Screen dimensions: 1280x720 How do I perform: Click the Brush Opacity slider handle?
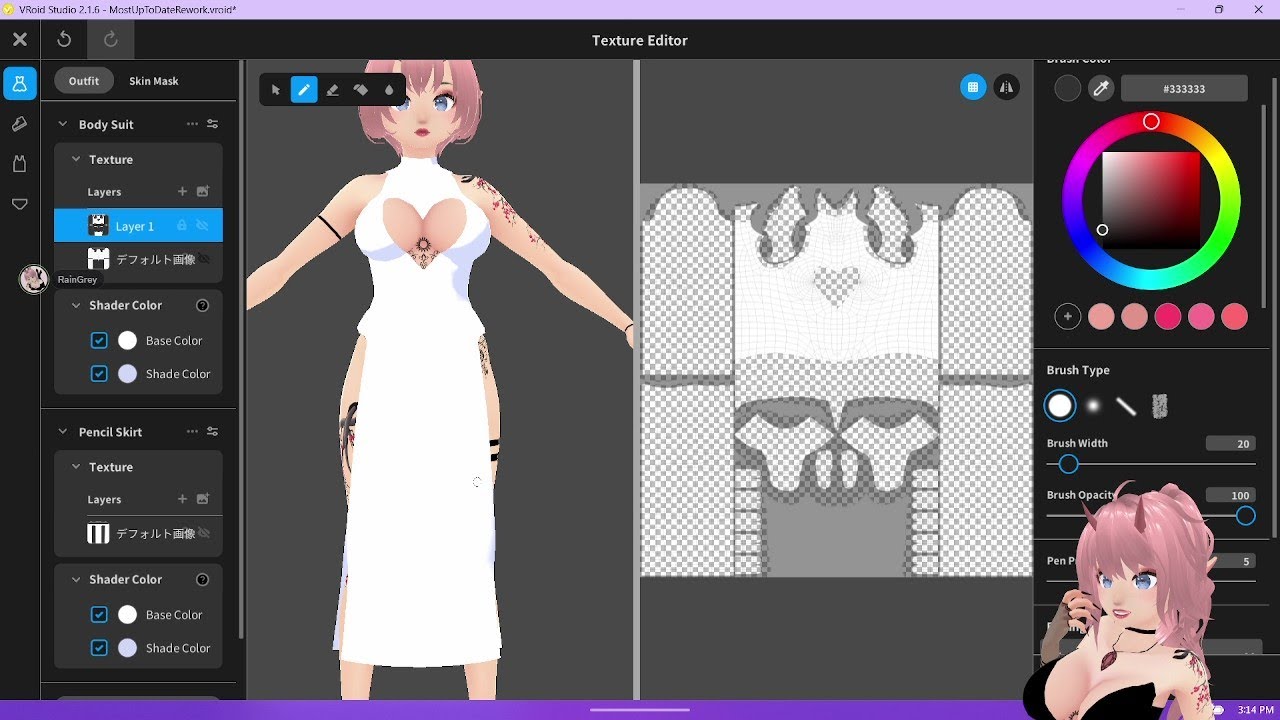1245,516
